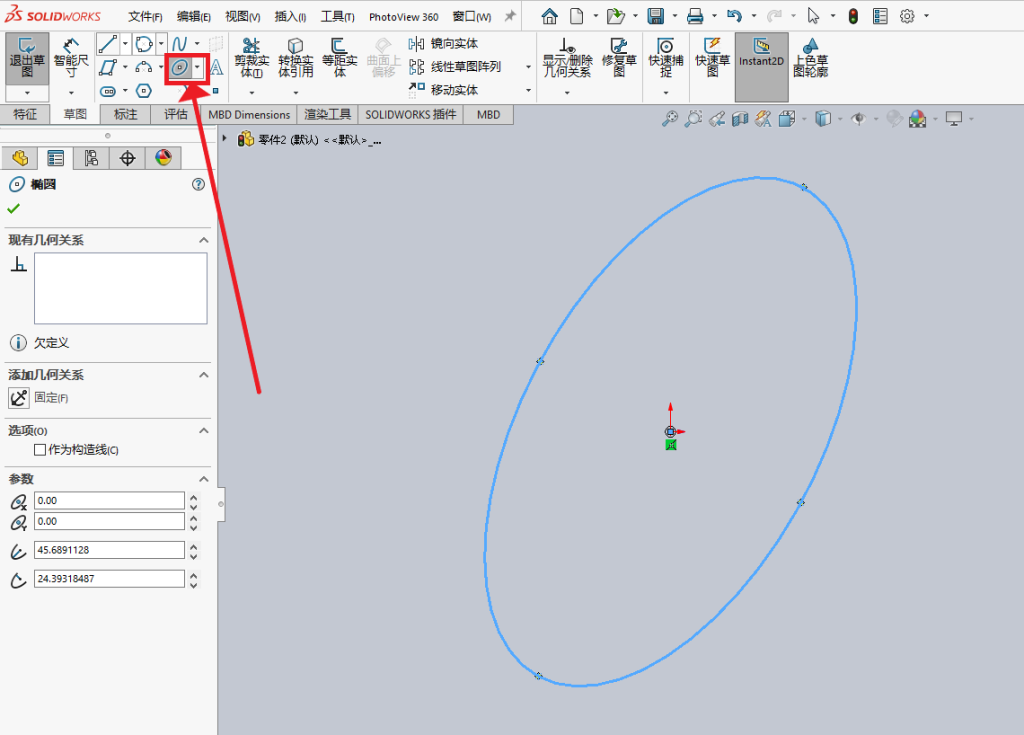The image size is (1024, 735).
Task: Switch to the 特征 tab
Action: coord(25,114)
